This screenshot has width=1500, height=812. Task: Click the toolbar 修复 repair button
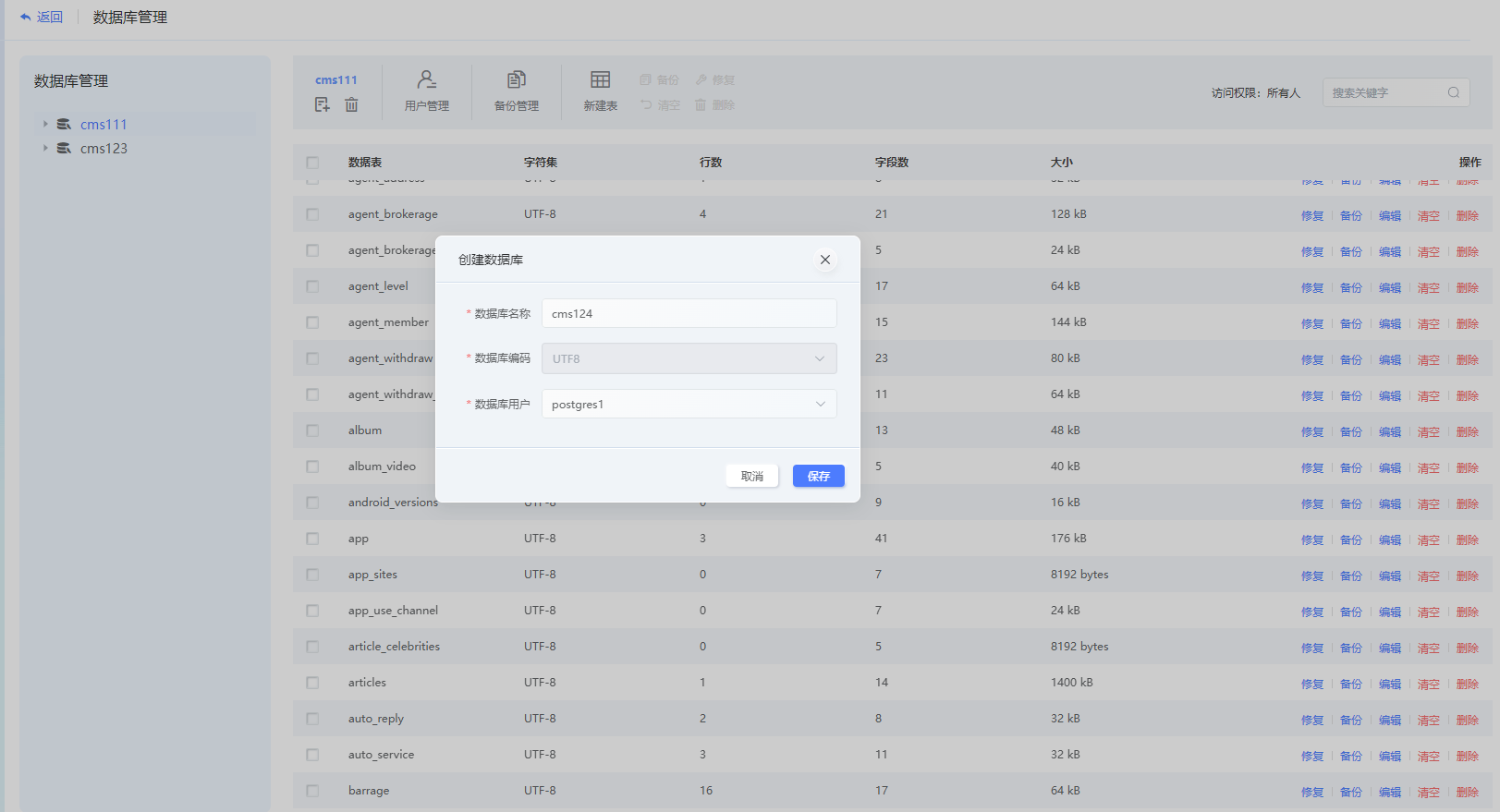tap(715, 80)
